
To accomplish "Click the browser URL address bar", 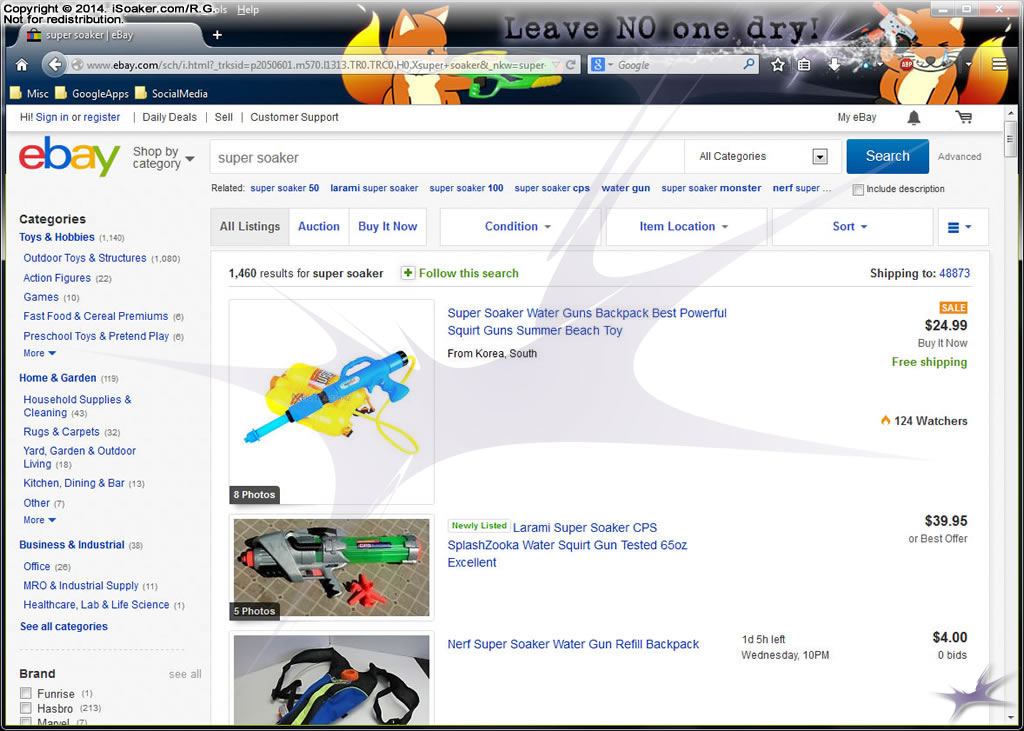I will coord(317,65).
